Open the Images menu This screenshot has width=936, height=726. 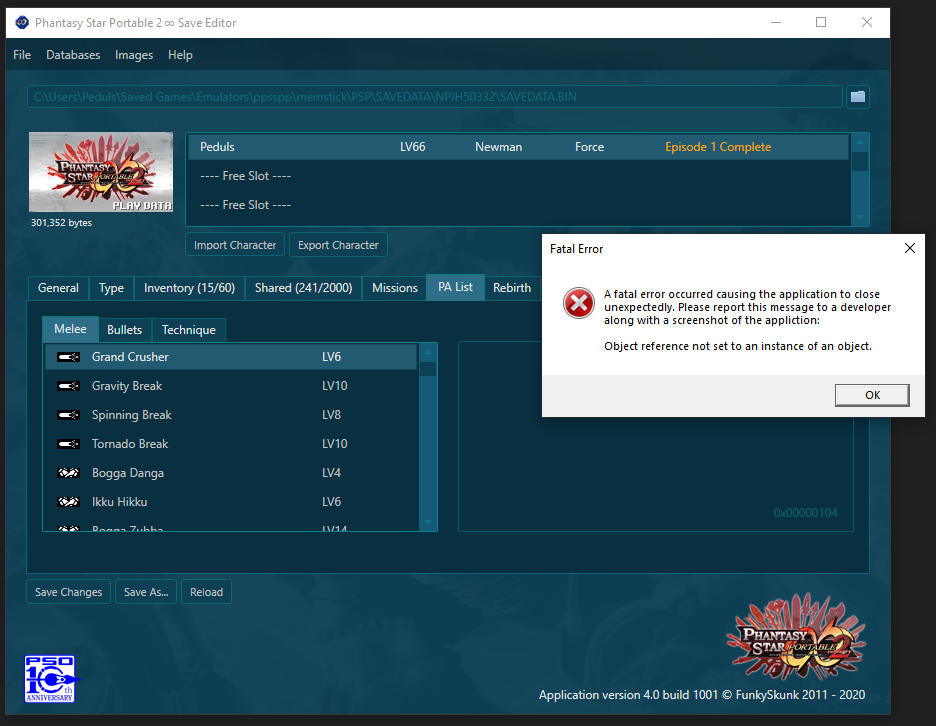(134, 55)
